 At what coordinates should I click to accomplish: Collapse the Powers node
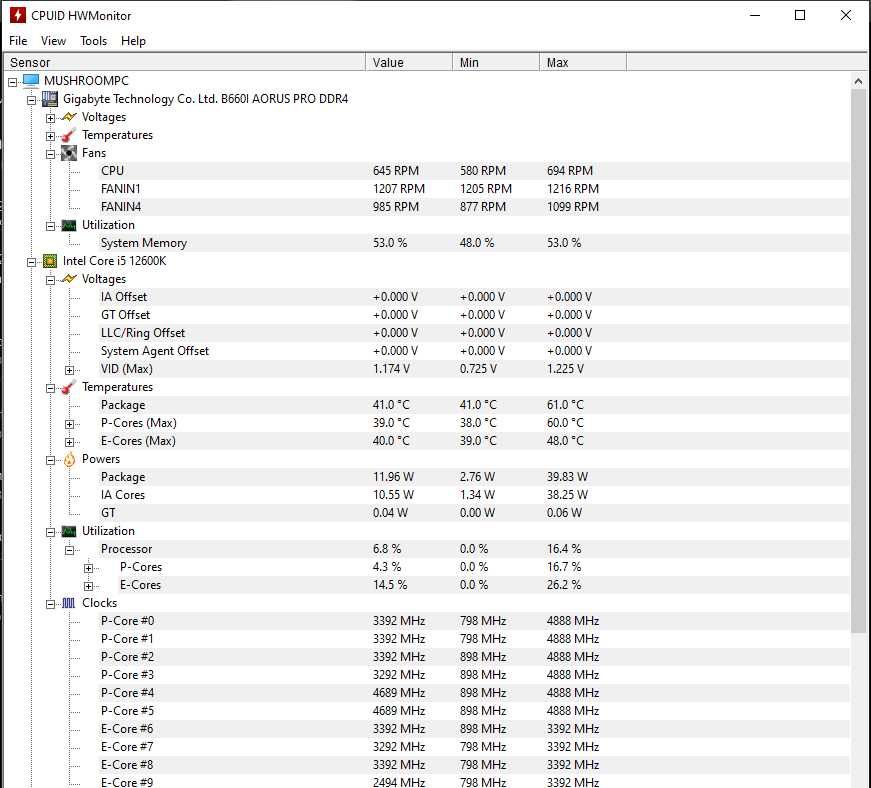pyautogui.click(x=51, y=460)
